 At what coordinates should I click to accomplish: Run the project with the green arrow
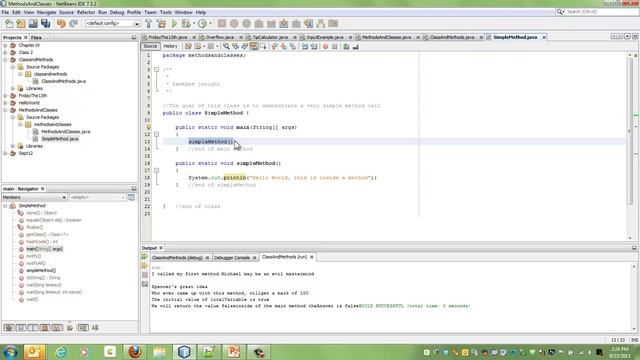[x=174, y=24]
